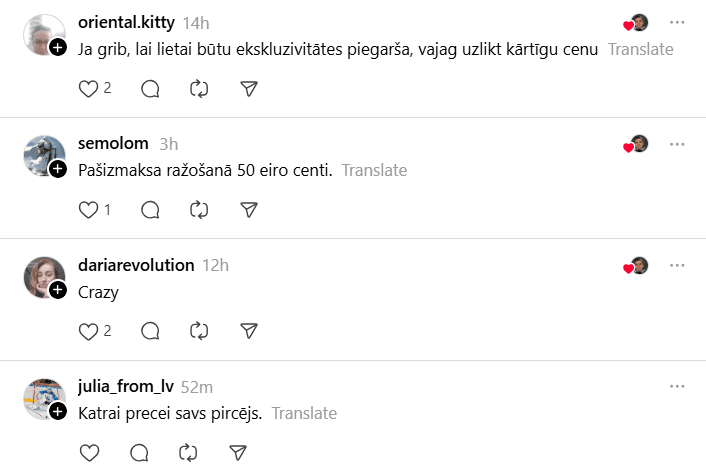Like dariarevolution's Crazy comment
Screen dimensions: 706x473
(x=89, y=330)
